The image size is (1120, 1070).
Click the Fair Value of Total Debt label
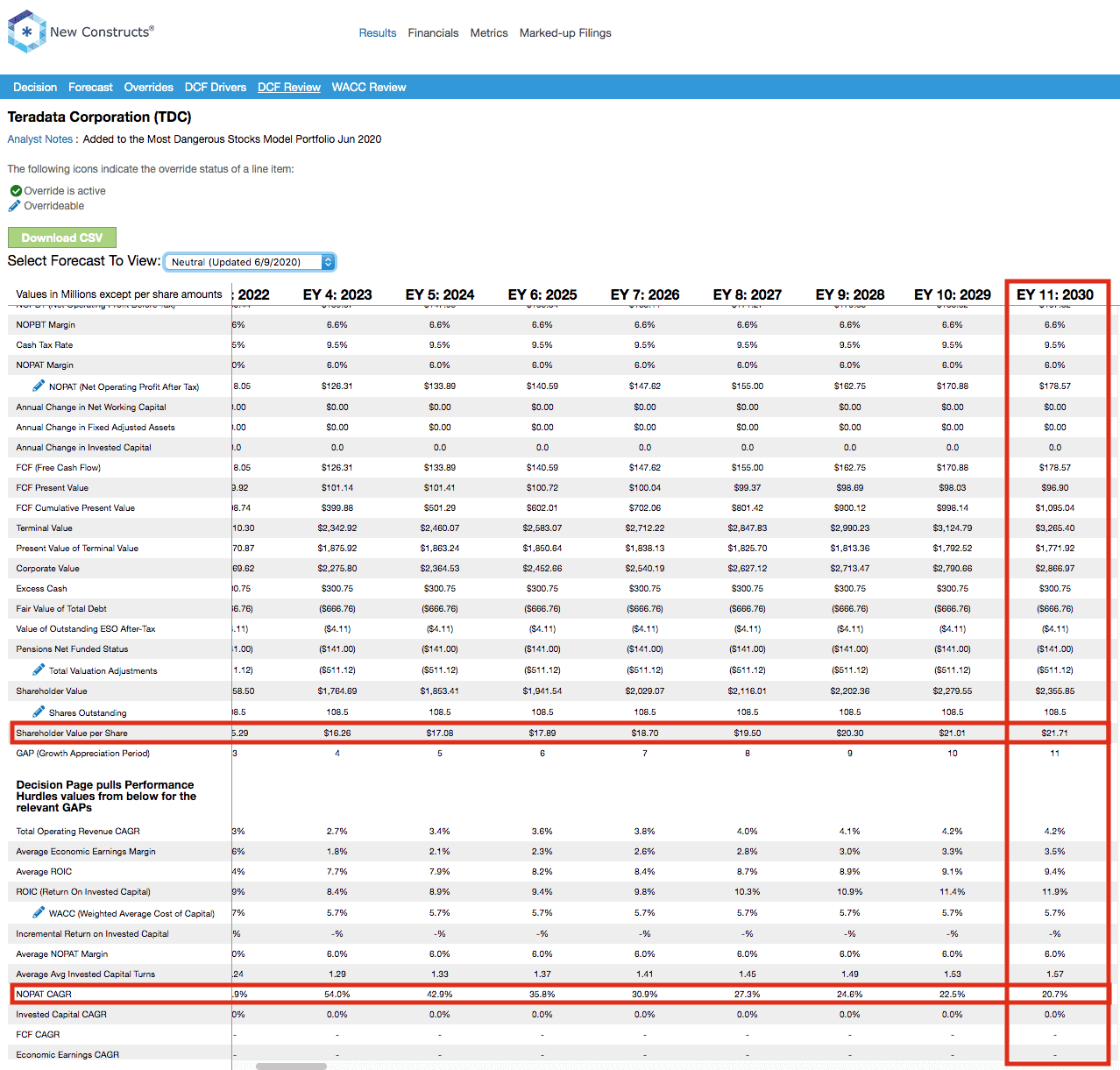pyautogui.click(x=61, y=608)
